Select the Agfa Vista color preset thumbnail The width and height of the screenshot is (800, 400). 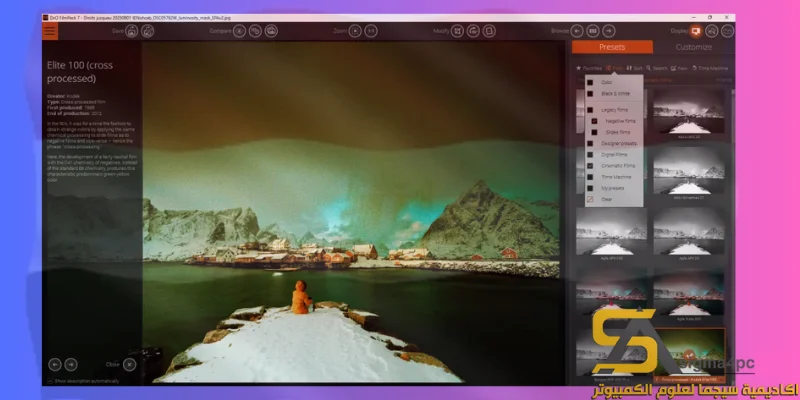[x=689, y=292]
